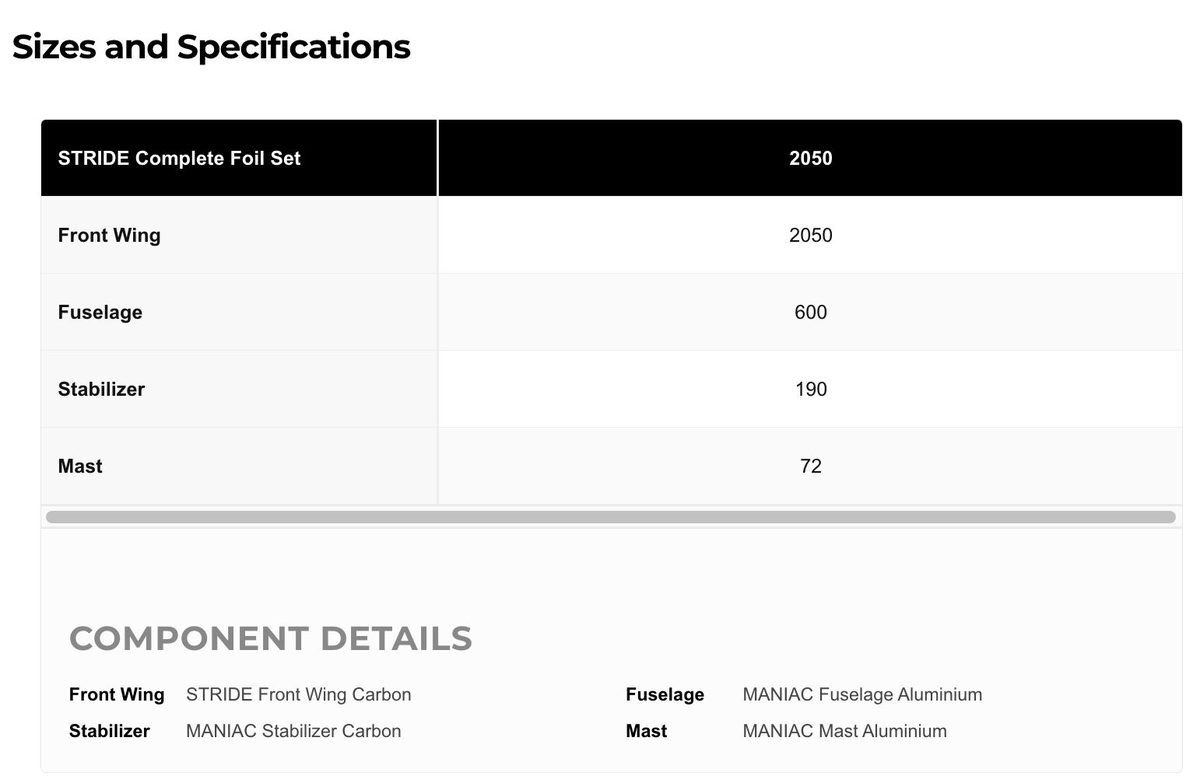Click Front Wing label in component details
Screen dimensions: 1200x776
(x=116, y=694)
